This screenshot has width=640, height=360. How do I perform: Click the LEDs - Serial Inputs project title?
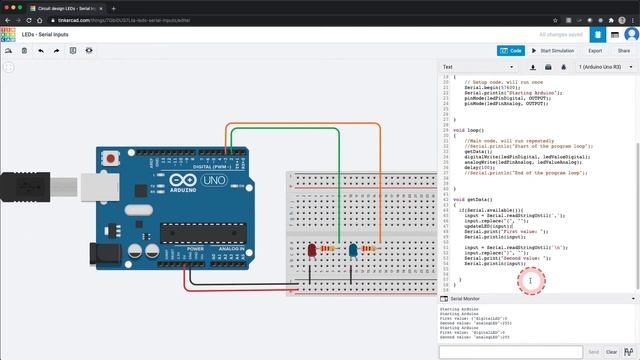tap(45, 35)
